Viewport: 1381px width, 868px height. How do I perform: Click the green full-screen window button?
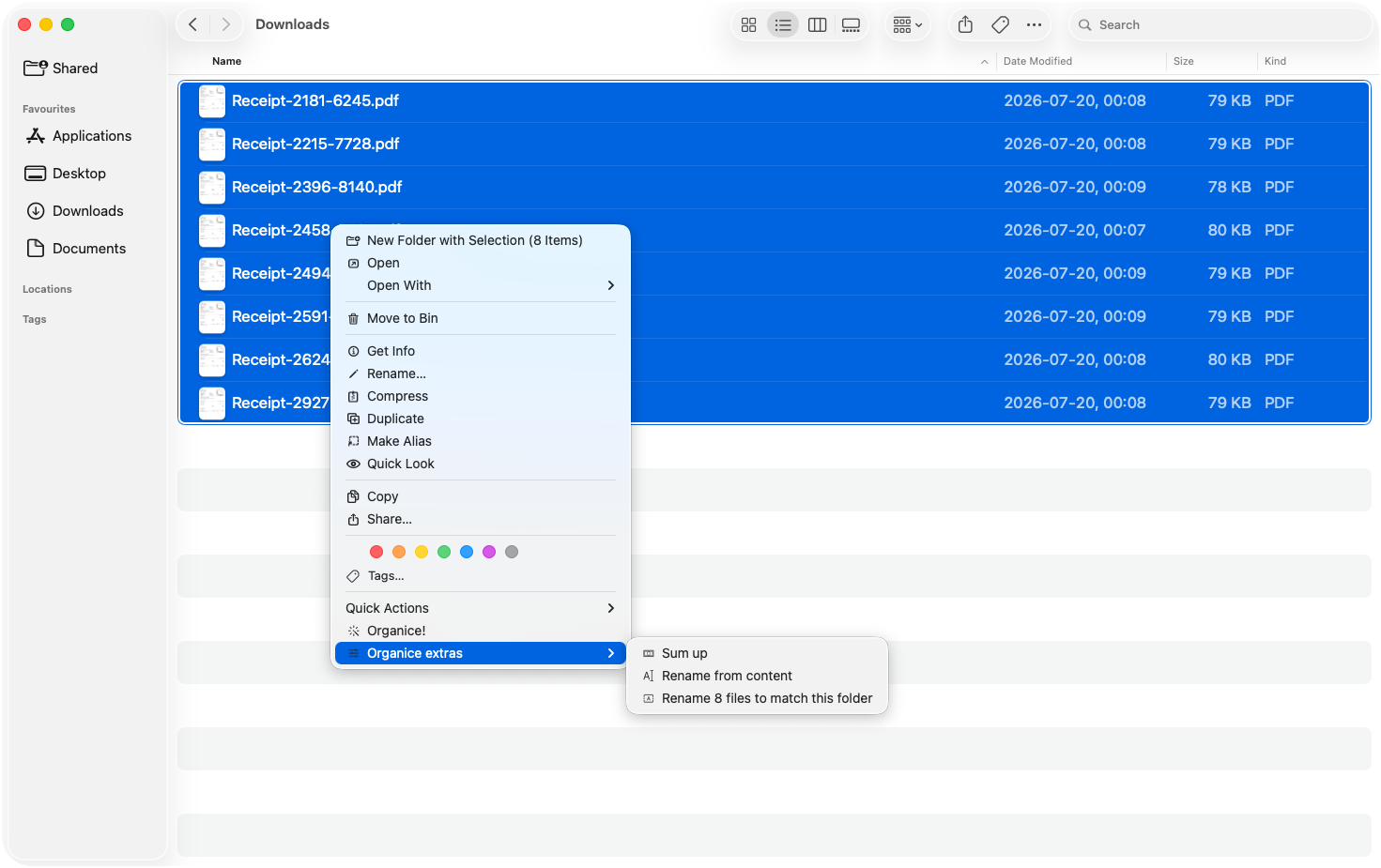click(68, 24)
